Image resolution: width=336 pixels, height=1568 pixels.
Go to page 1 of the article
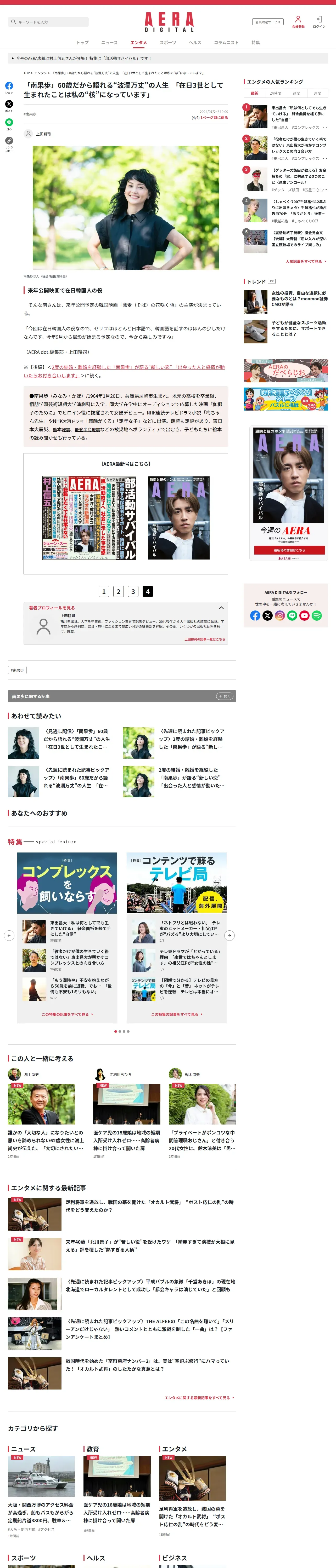[104, 591]
